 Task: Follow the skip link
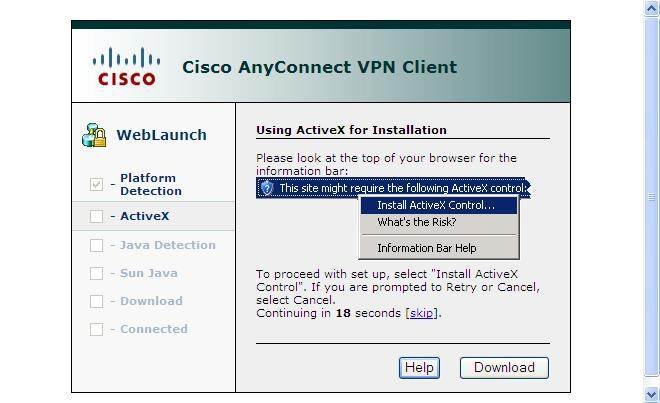click(421, 313)
